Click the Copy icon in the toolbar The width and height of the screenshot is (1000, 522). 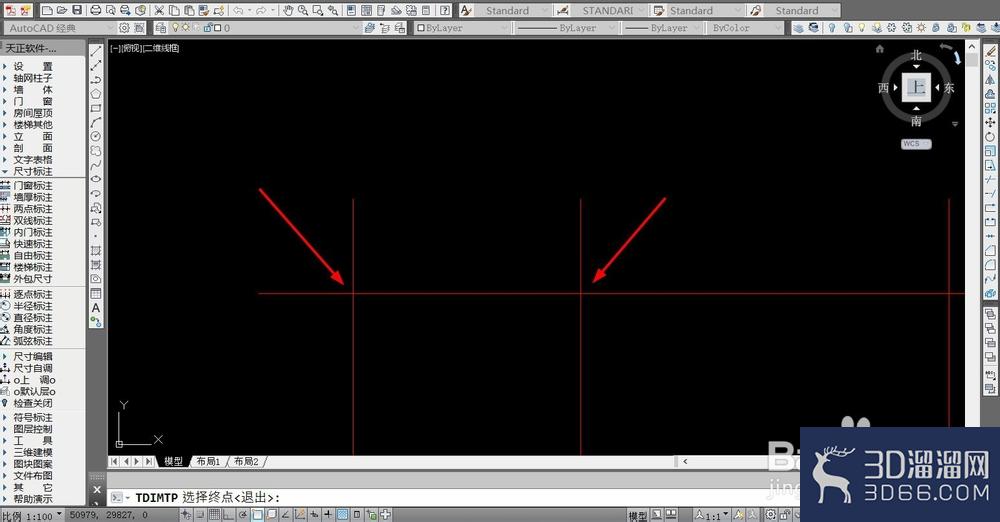click(x=174, y=10)
